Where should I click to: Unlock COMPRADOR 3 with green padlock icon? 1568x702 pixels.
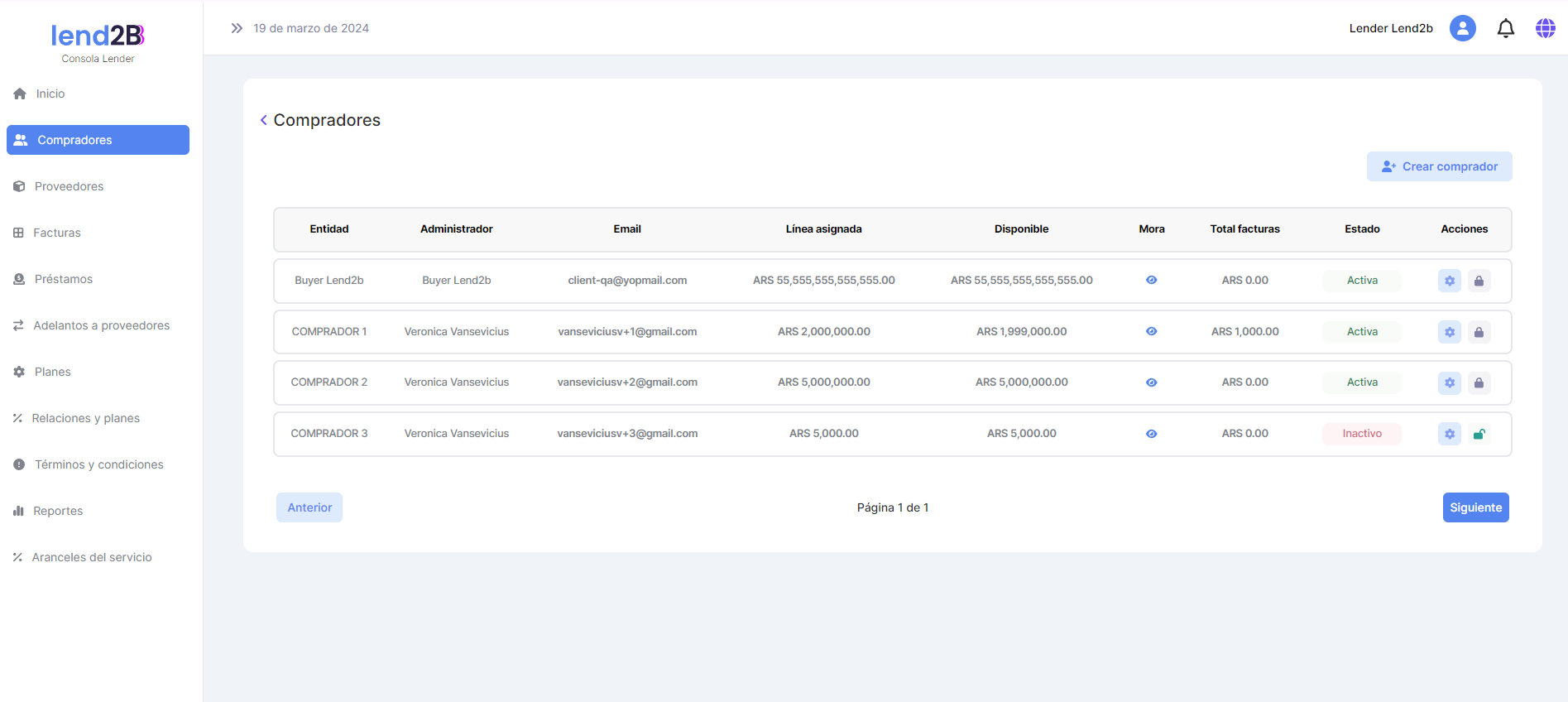[x=1479, y=434]
